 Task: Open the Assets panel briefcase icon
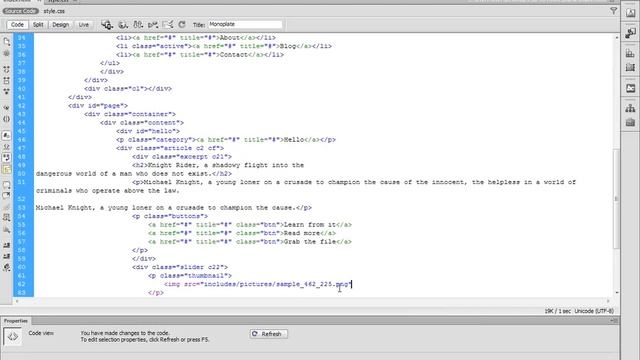[630, 122]
